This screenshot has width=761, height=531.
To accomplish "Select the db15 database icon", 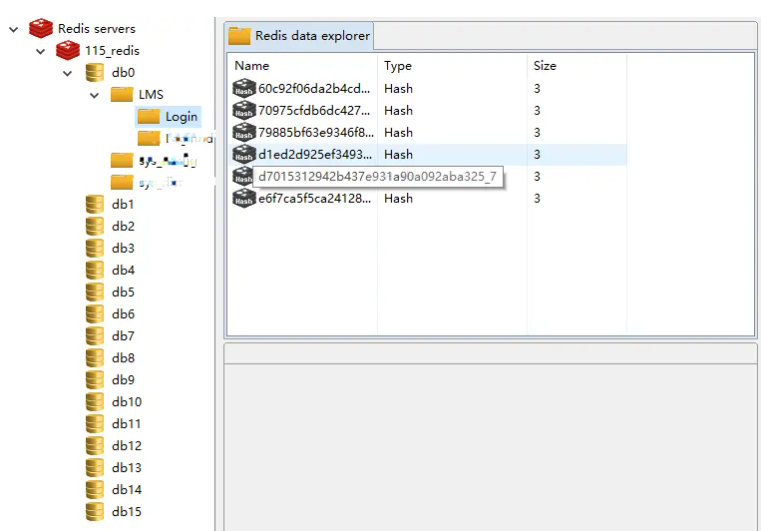I will tap(95, 512).
